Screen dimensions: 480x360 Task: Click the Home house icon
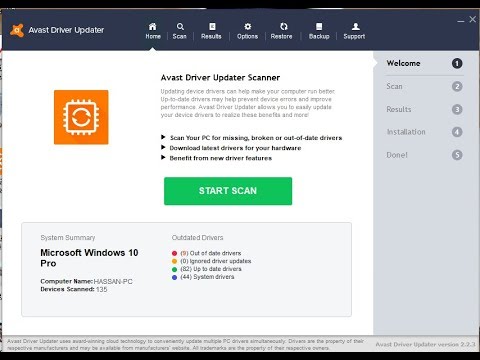(x=153, y=26)
